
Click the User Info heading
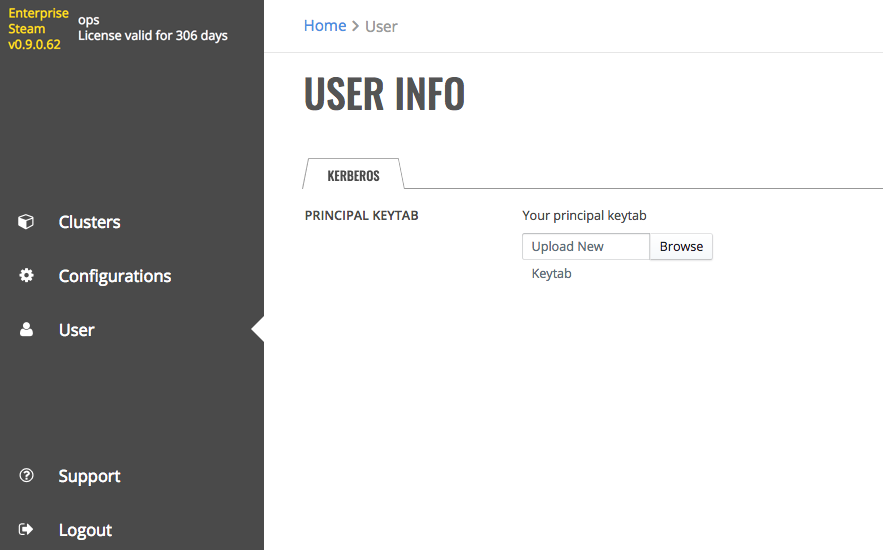coord(384,93)
